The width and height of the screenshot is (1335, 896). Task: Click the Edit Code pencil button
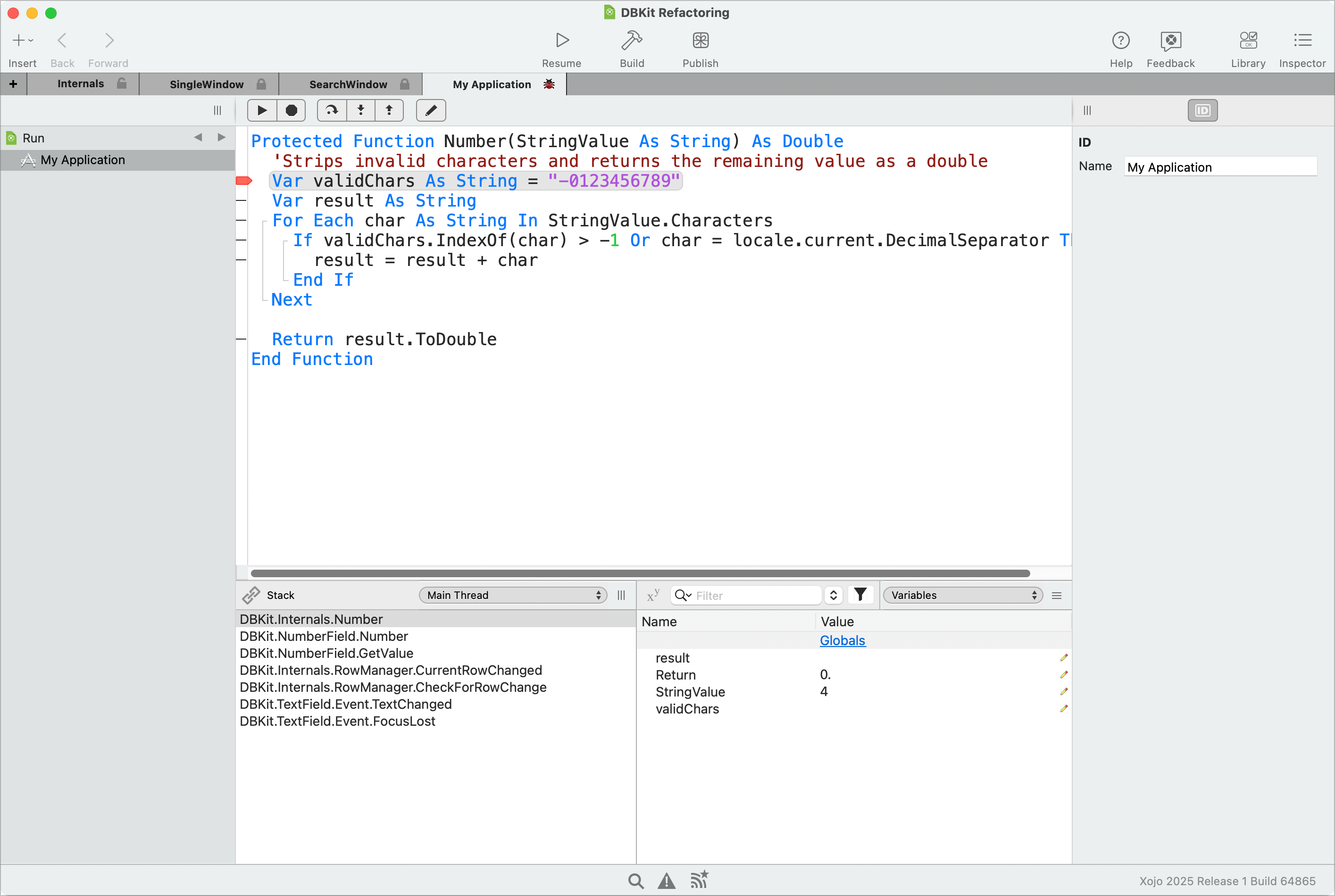pyautogui.click(x=431, y=110)
